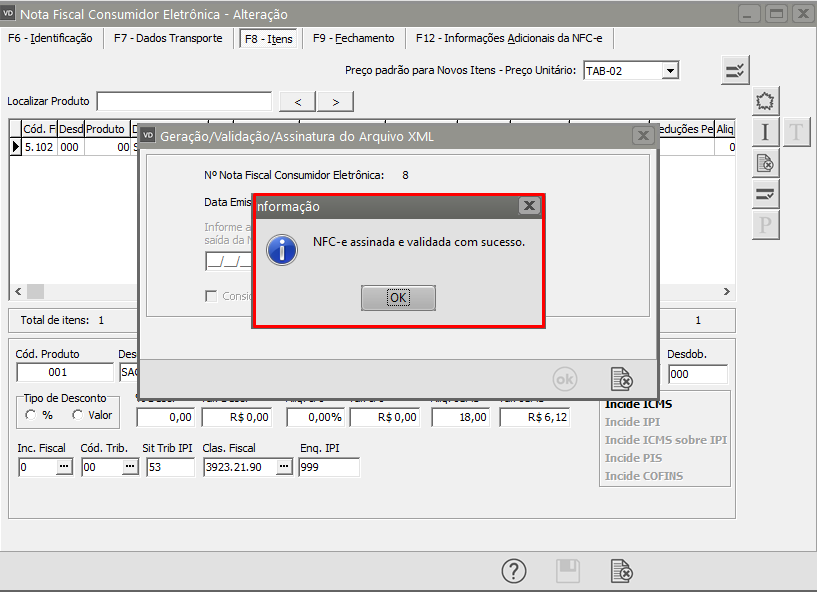Click the bottom cancel document icon
817x592 pixels.
point(622,571)
